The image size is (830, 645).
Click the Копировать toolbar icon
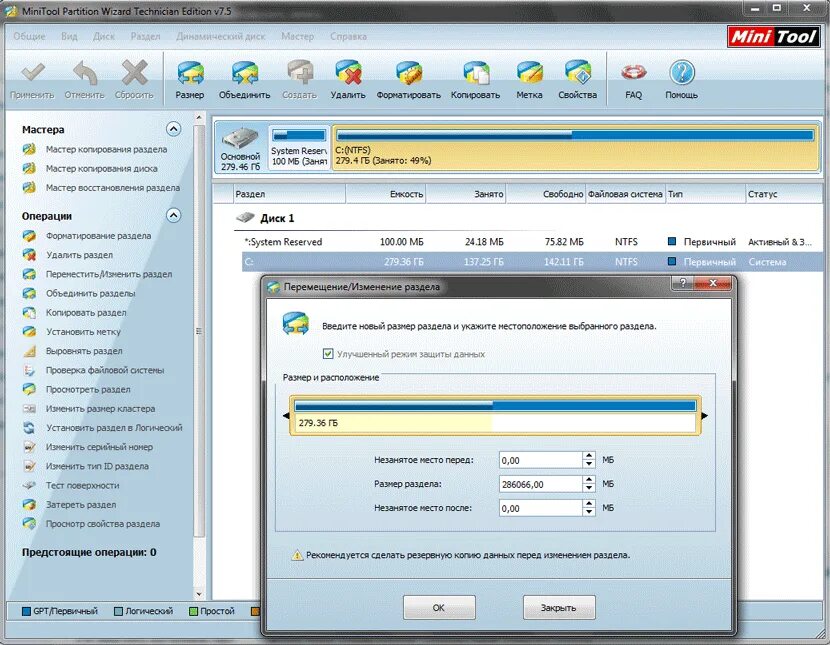tap(475, 73)
